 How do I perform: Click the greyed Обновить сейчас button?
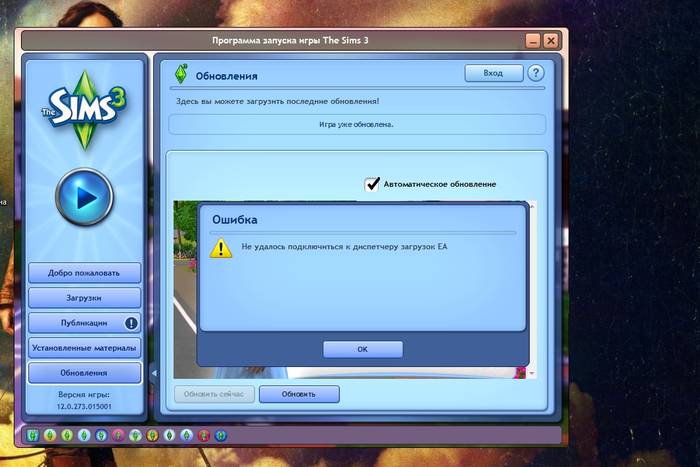(x=214, y=394)
